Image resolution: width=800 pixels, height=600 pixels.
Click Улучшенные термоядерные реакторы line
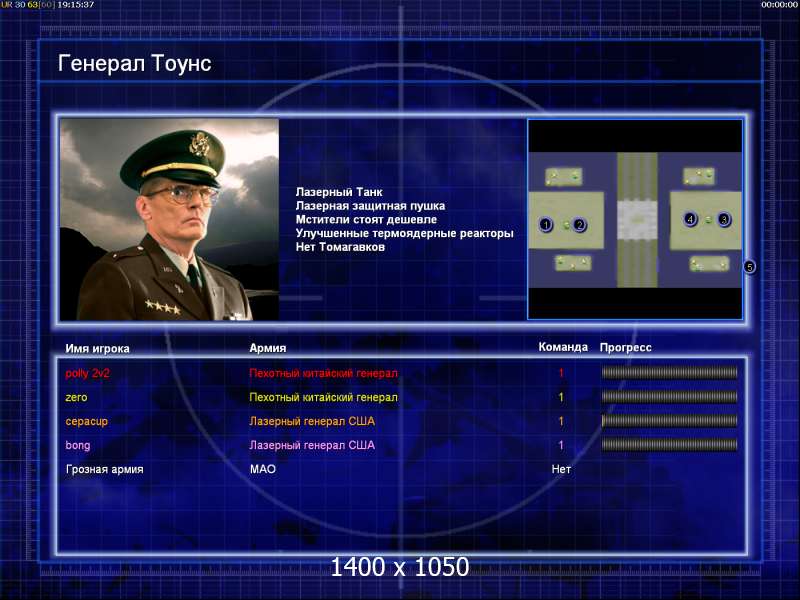tap(404, 233)
